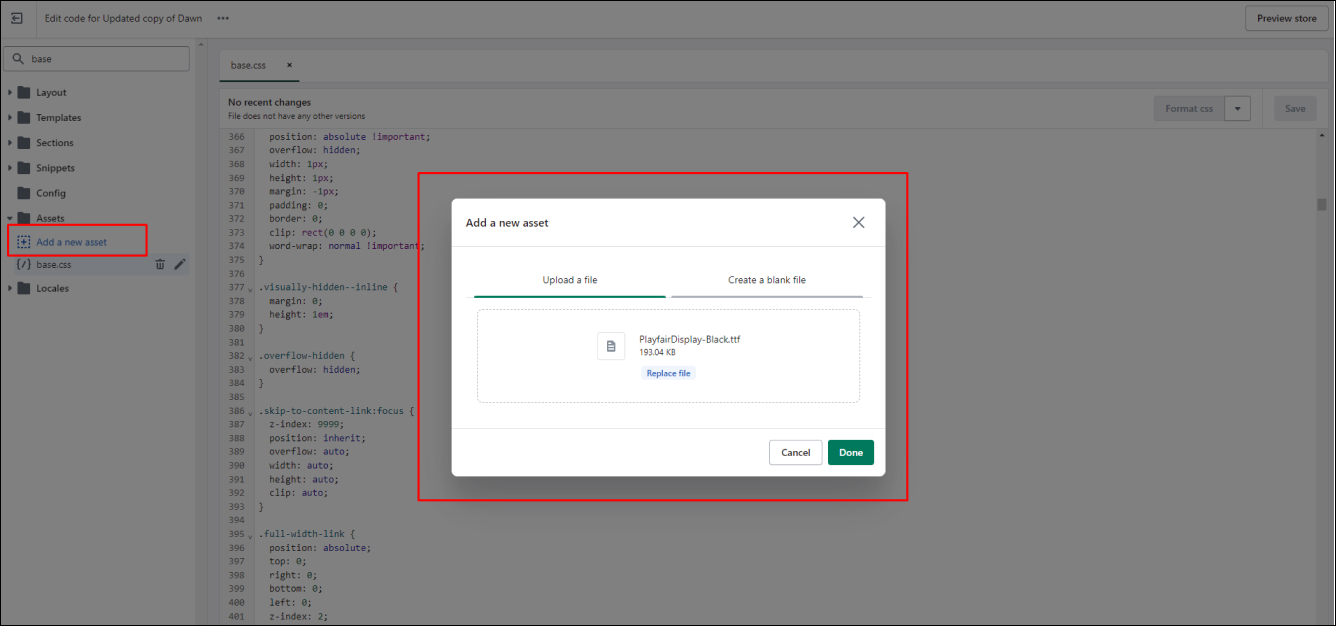This screenshot has width=1336, height=626.
Task: Rename base.css using the pencil icon
Action: [180, 265]
